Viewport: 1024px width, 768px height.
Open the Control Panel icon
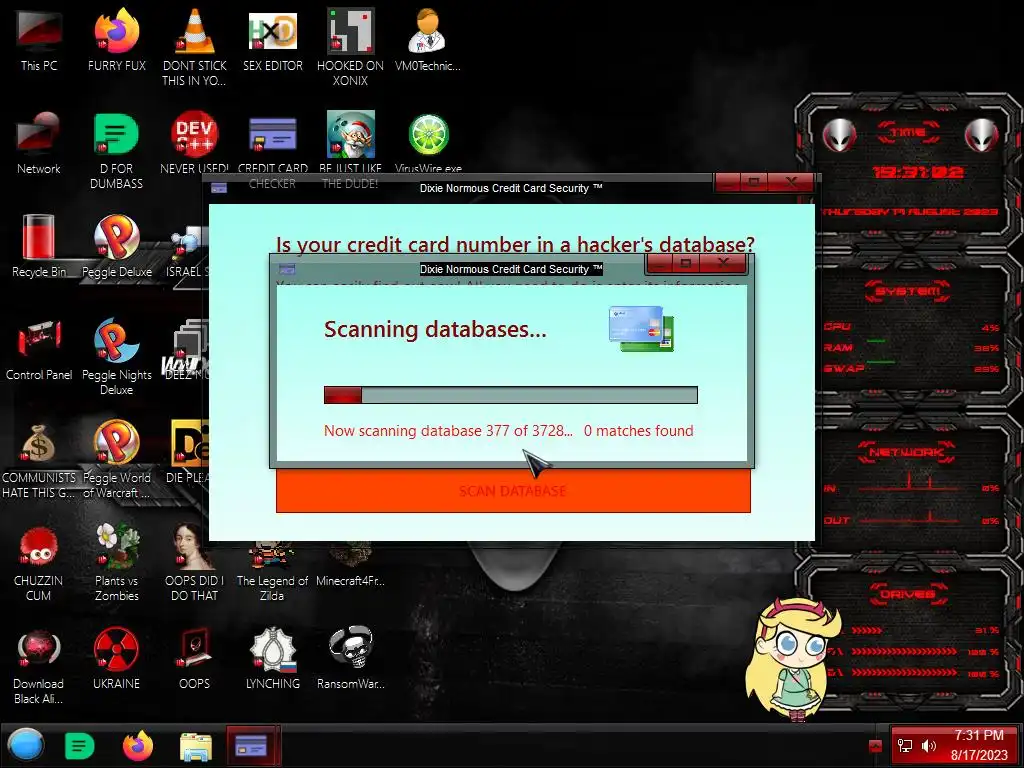click(x=39, y=349)
